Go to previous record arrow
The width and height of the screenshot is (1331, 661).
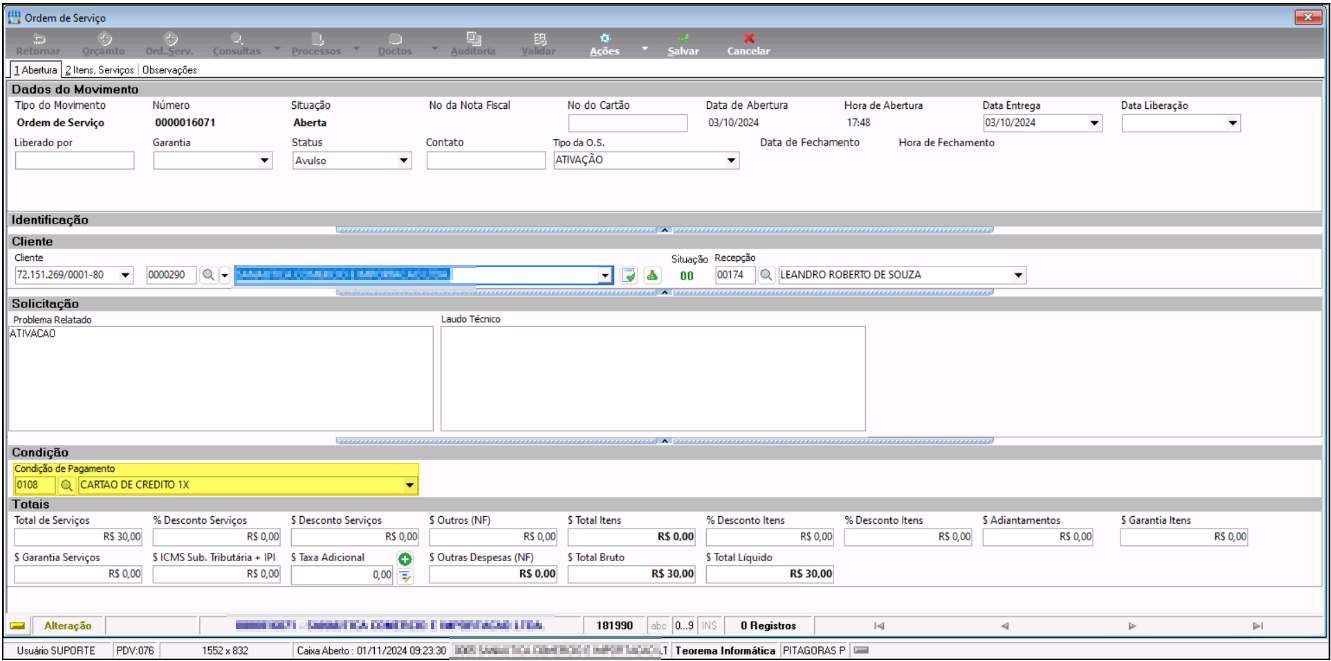[1004, 626]
